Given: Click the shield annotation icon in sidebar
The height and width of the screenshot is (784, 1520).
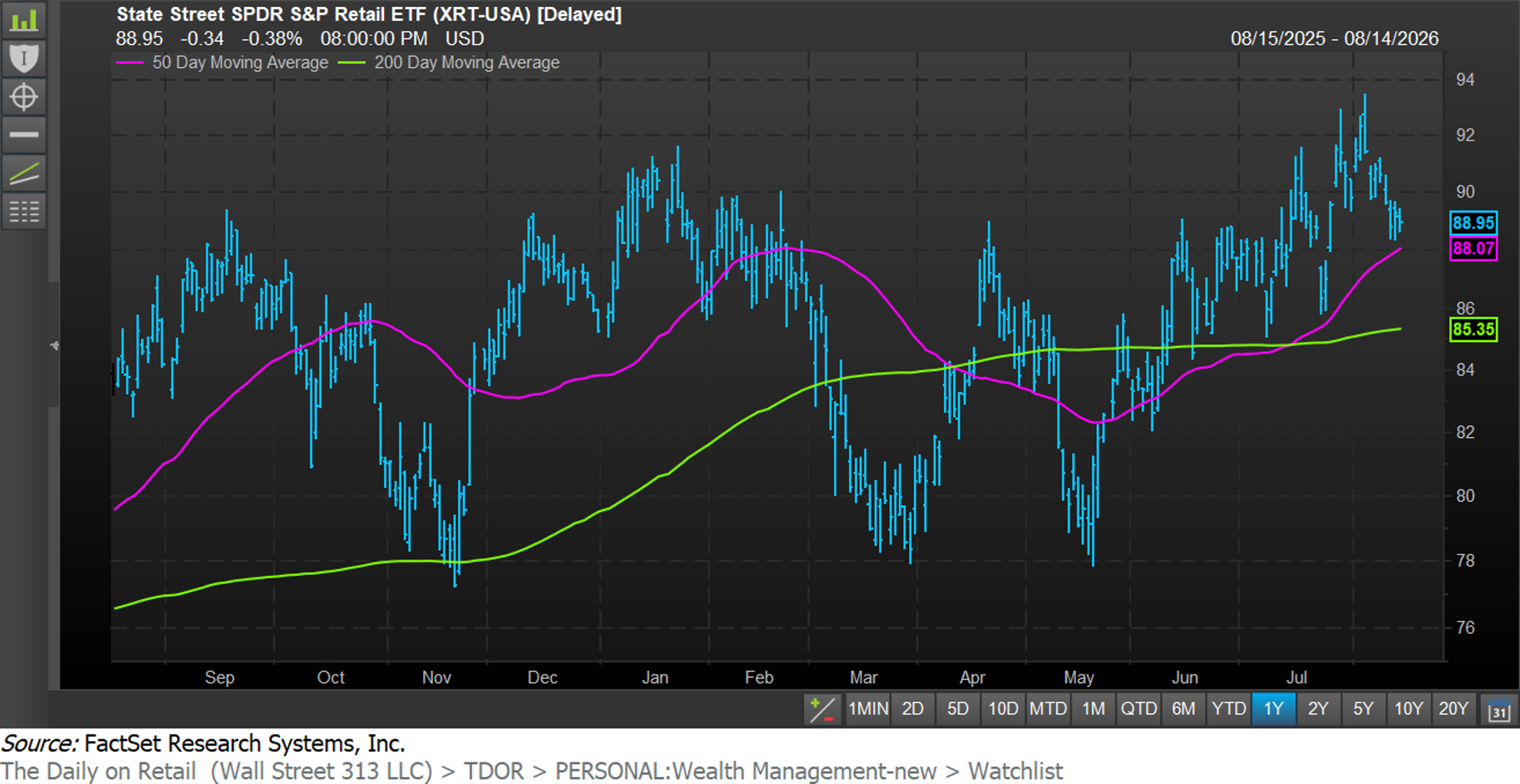Looking at the screenshot, I should 24,58.
